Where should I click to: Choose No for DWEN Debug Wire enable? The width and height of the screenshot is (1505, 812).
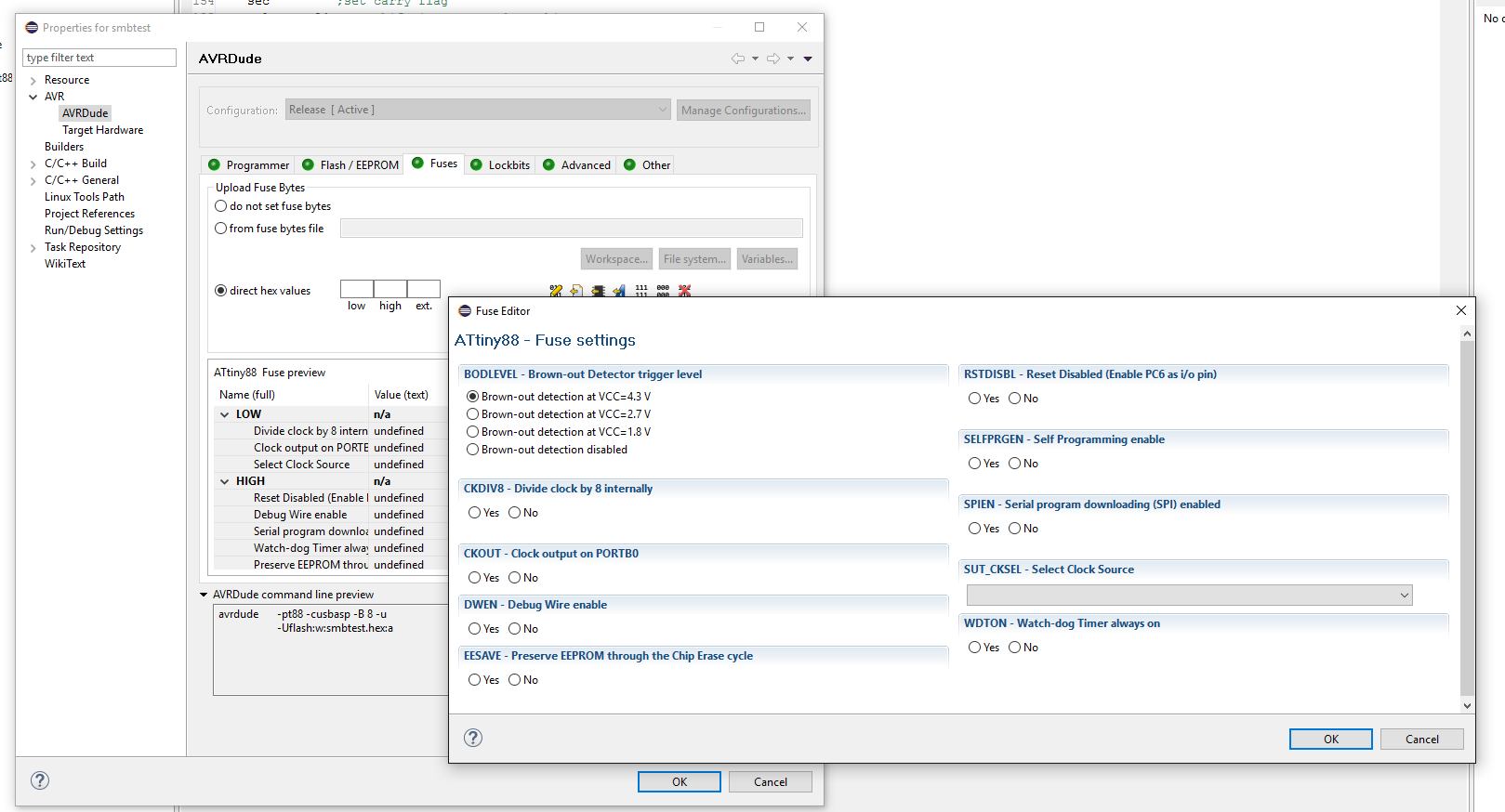[x=514, y=629]
